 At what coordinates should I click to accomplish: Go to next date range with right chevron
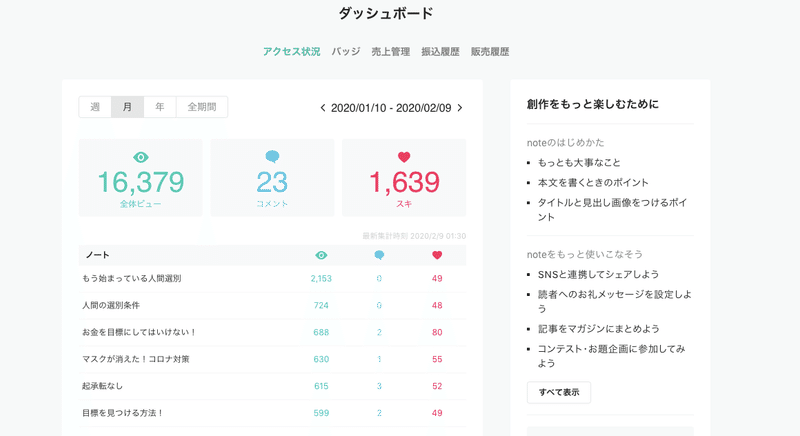coord(460,108)
